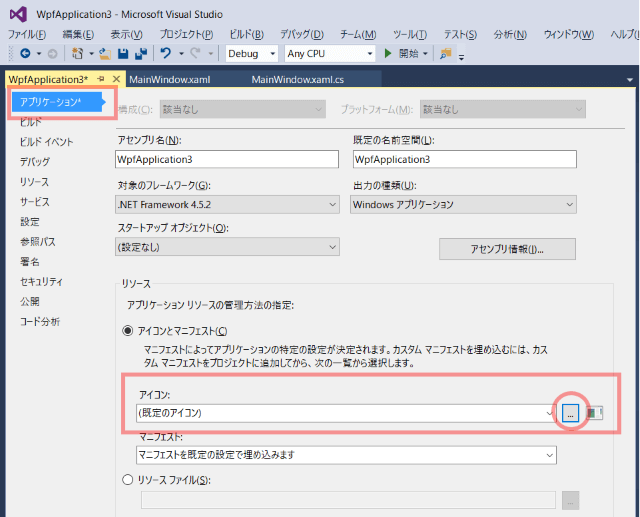Click the アセンブリ情報 button
640x517 pixels.
click(x=507, y=249)
